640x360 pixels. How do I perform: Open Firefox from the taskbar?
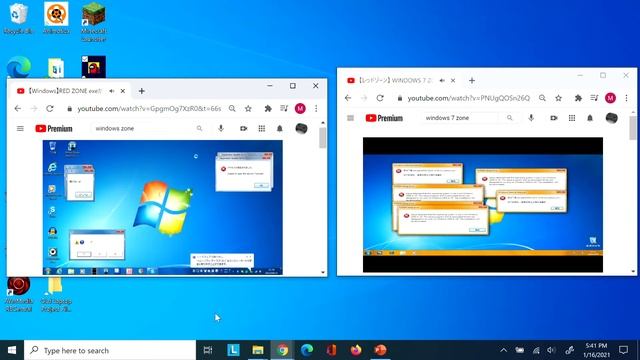point(356,350)
